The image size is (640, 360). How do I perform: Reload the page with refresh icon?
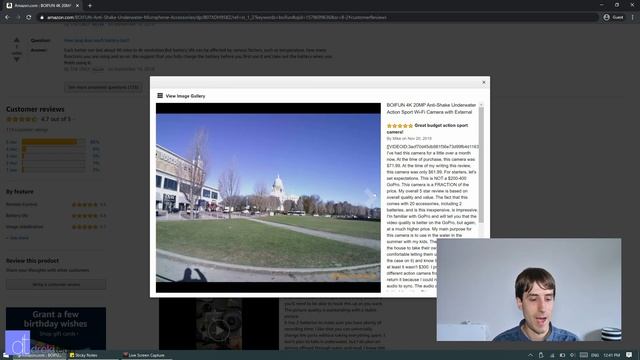(x=29, y=17)
